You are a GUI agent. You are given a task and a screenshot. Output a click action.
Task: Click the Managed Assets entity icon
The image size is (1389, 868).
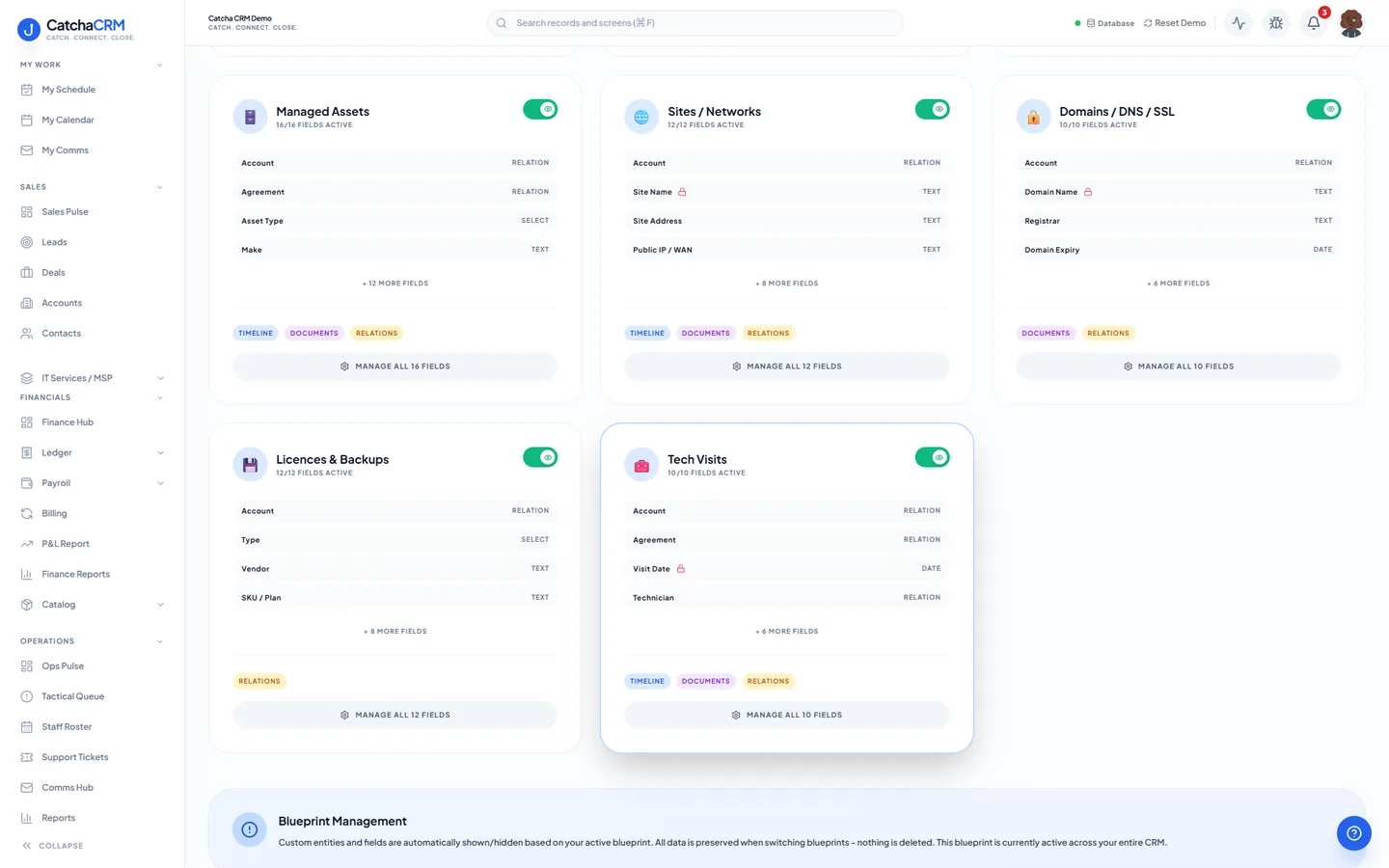click(250, 117)
